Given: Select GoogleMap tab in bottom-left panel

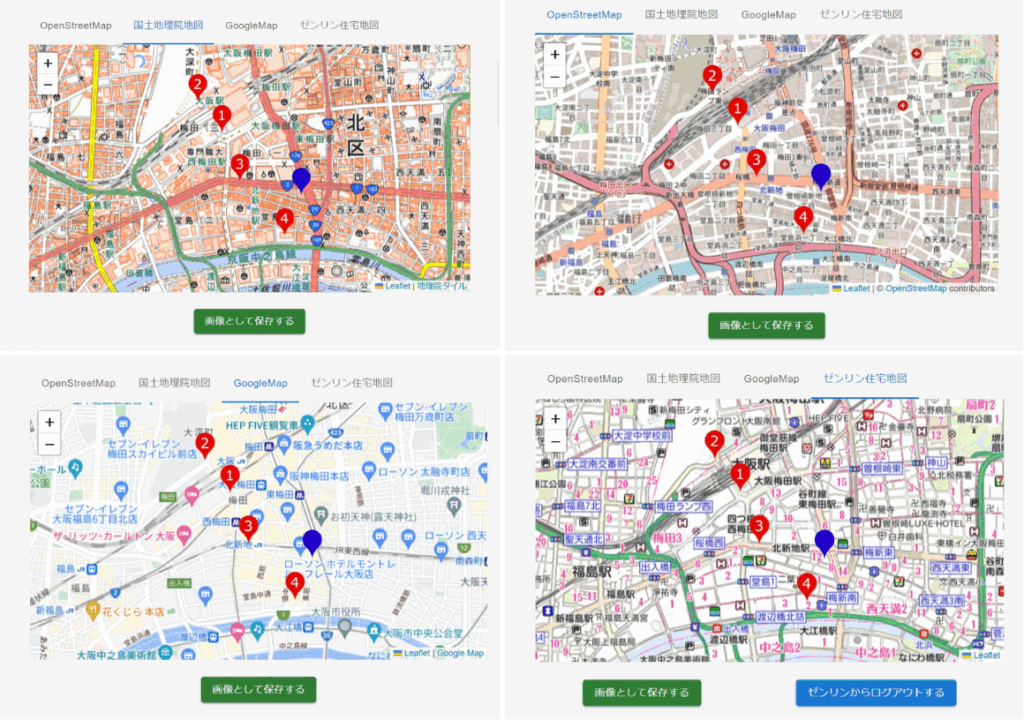Looking at the screenshot, I should (x=261, y=383).
